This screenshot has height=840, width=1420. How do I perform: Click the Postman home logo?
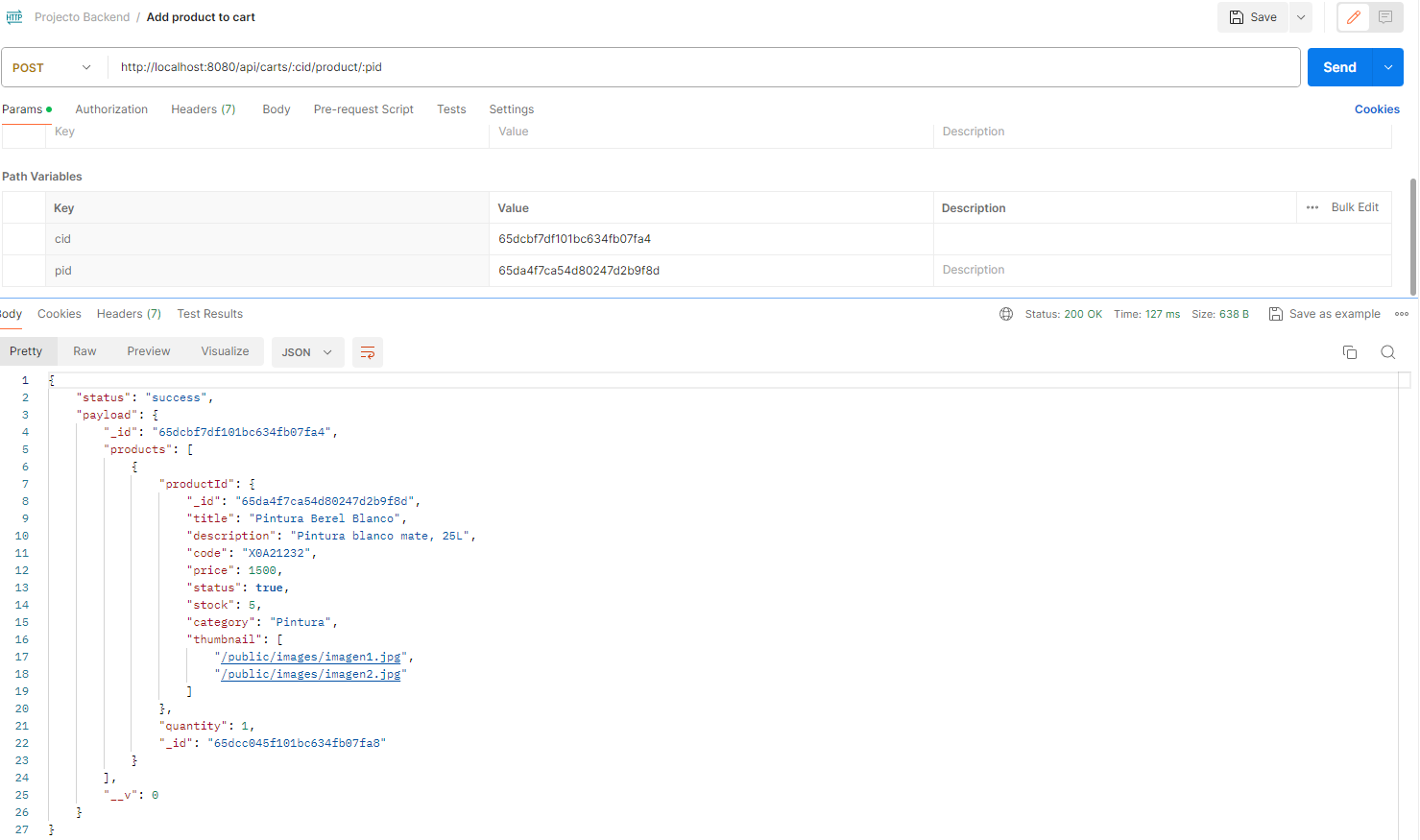13,16
